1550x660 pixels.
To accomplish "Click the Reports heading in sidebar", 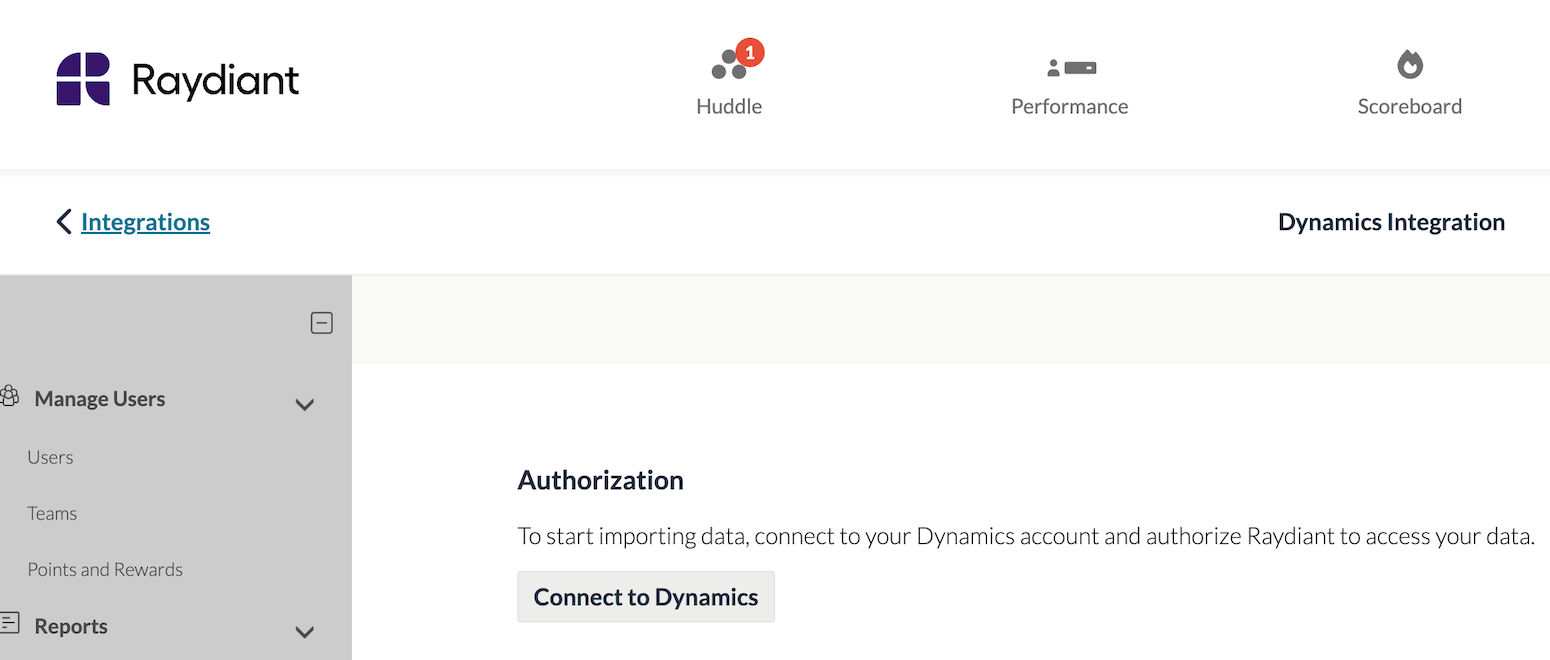I will pyautogui.click(x=71, y=626).
